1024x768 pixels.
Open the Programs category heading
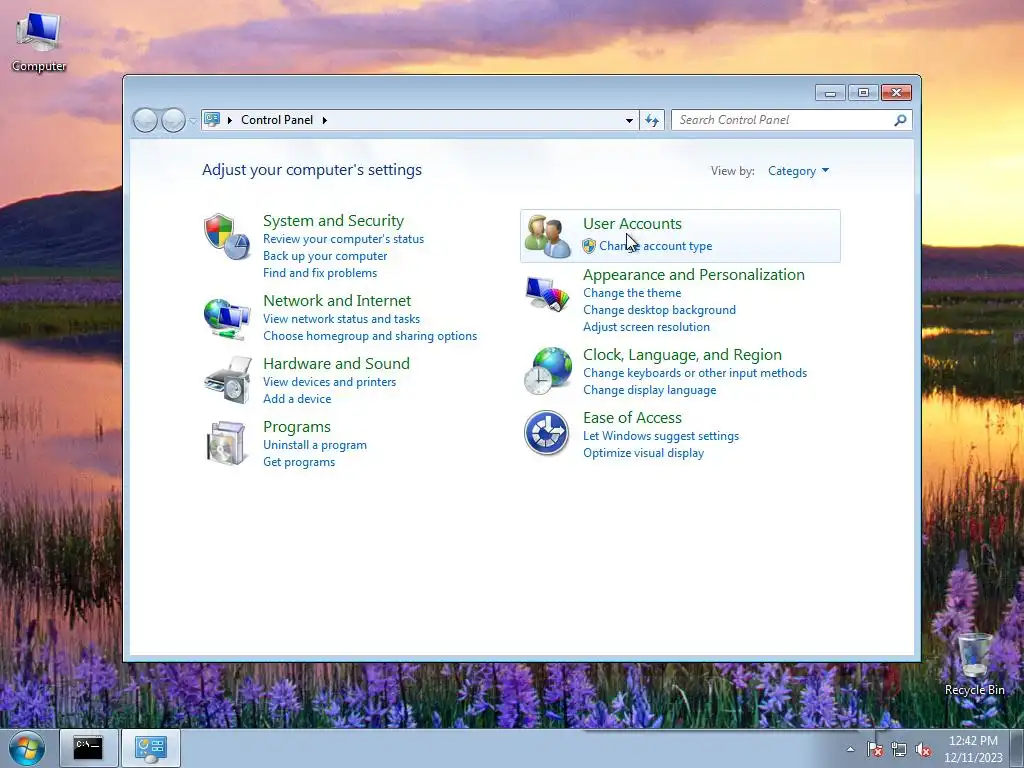(297, 426)
